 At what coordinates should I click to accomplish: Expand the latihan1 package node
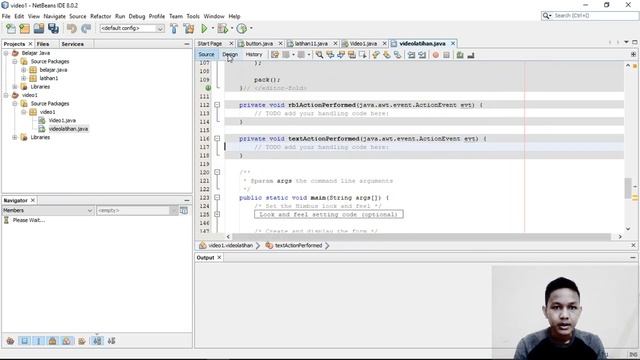[24, 78]
